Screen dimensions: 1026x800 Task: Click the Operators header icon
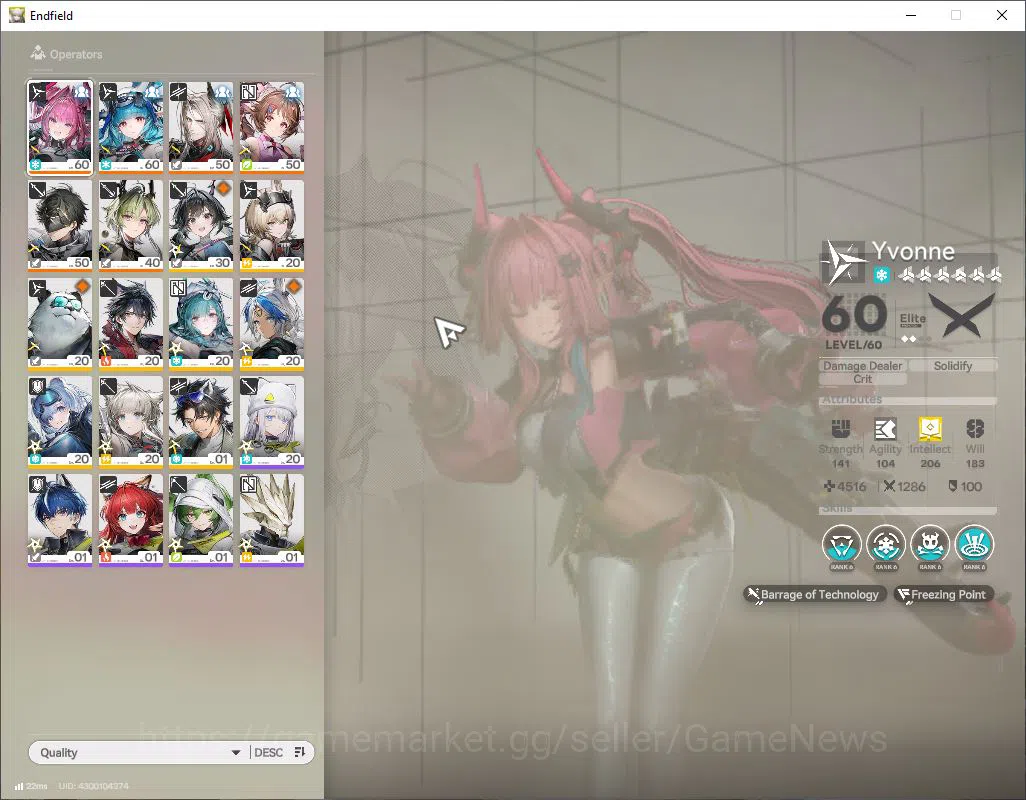point(38,53)
